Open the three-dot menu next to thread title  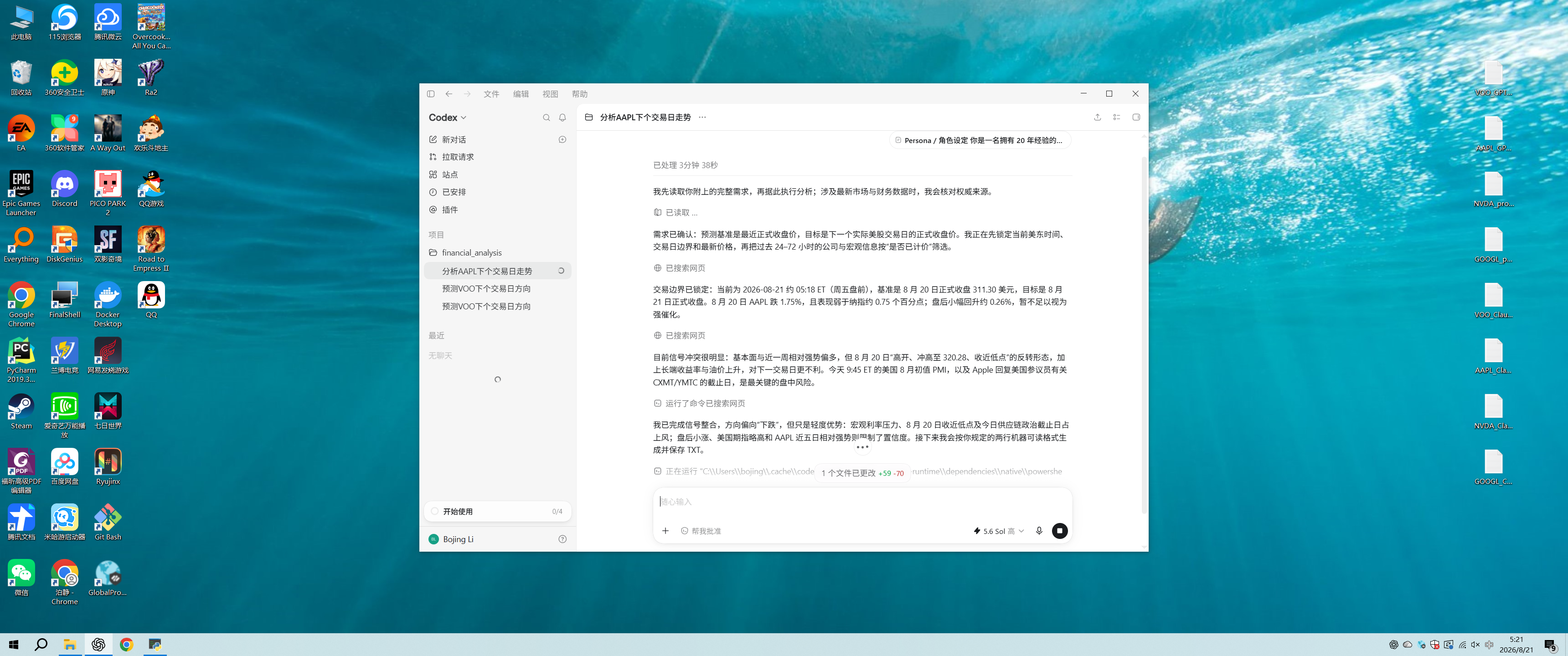(x=702, y=117)
